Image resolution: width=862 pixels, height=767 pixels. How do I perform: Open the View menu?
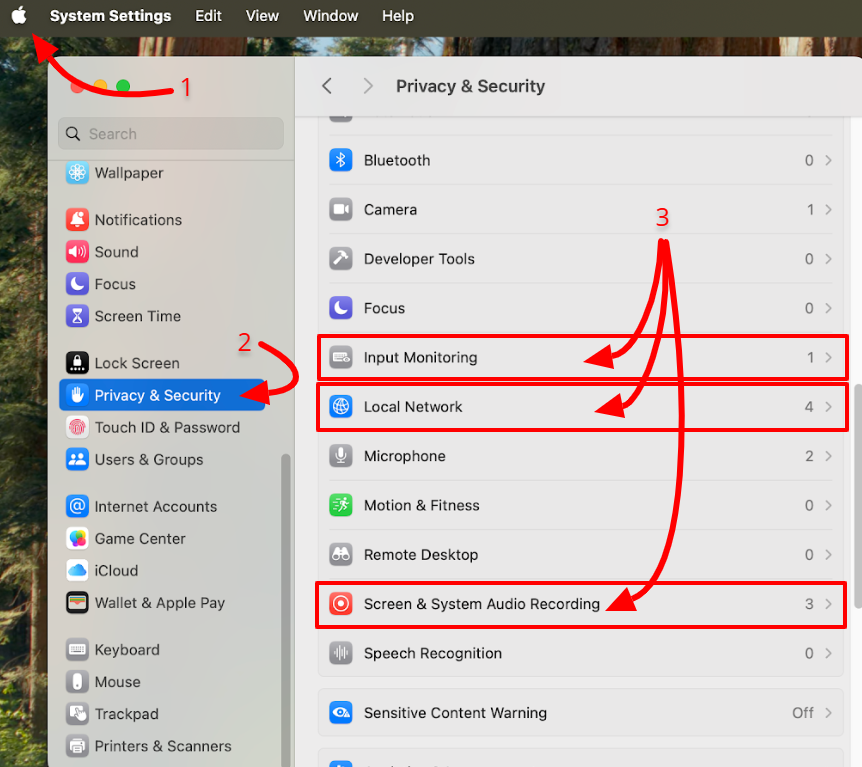(262, 15)
